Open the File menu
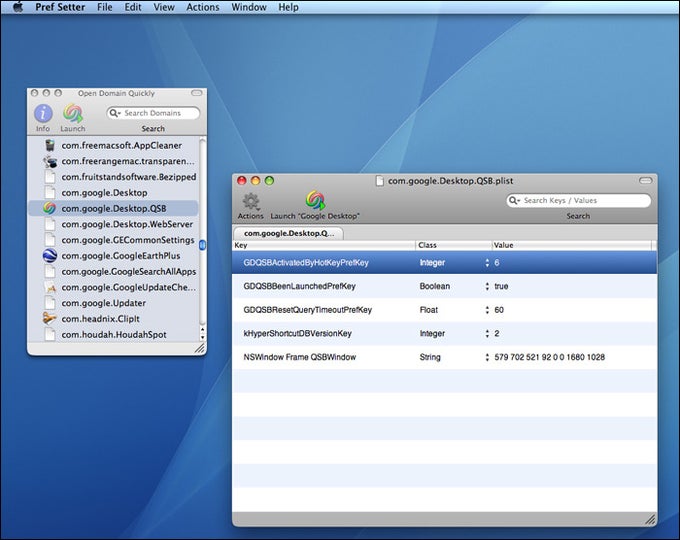This screenshot has height=540, width=680. (x=105, y=7)
